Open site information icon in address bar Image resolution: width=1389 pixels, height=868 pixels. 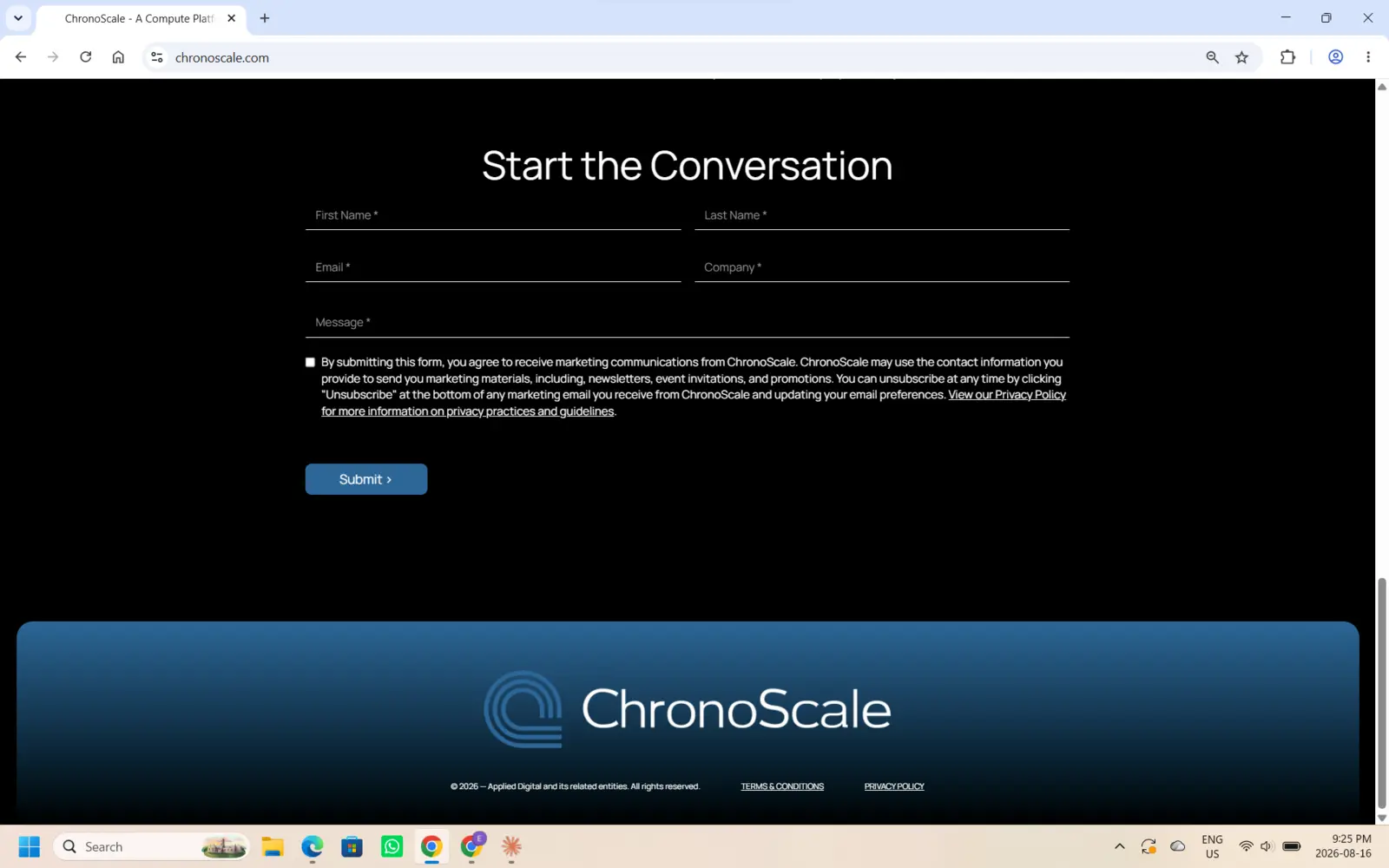coord(157,57)
